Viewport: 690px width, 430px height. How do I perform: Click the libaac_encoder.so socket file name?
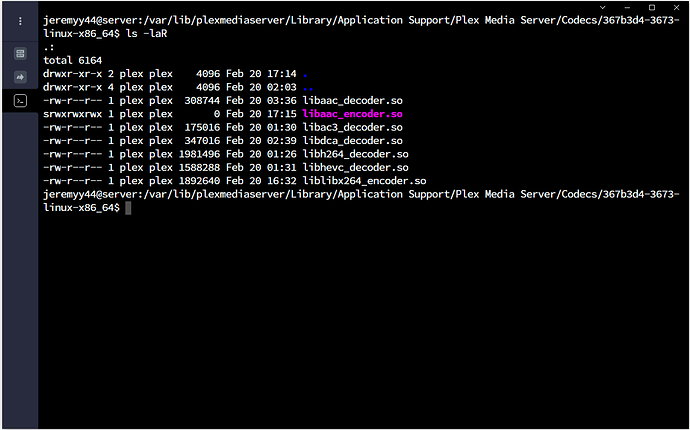point(352,114)
